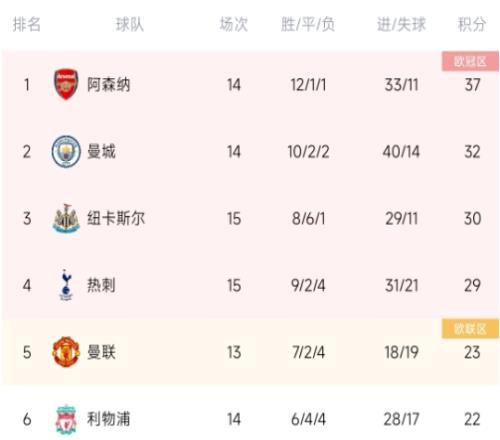Click the Tottenham Hotspur club crest

coord(66,285)
